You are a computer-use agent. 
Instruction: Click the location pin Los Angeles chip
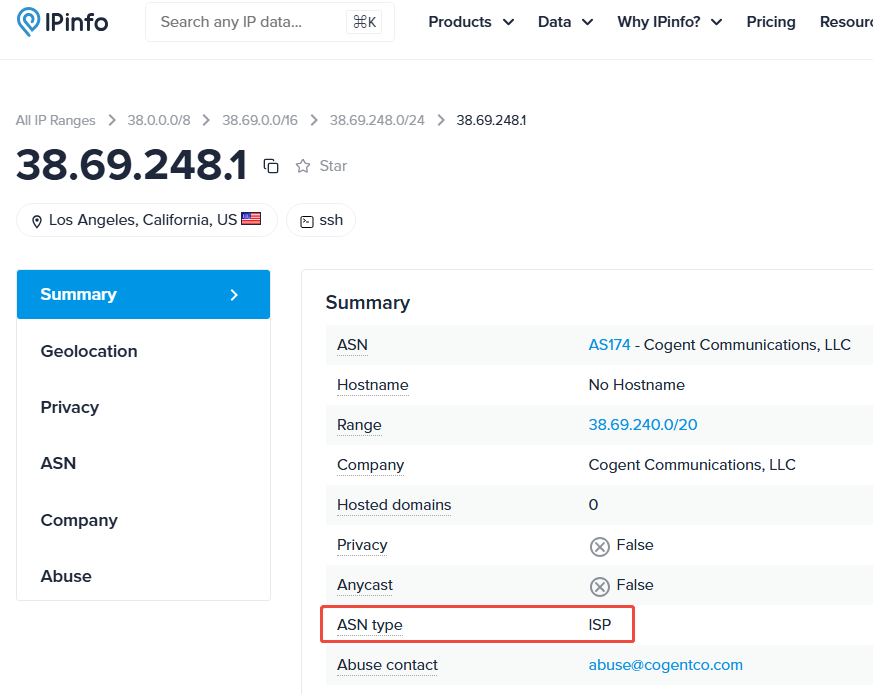[146, 220]
